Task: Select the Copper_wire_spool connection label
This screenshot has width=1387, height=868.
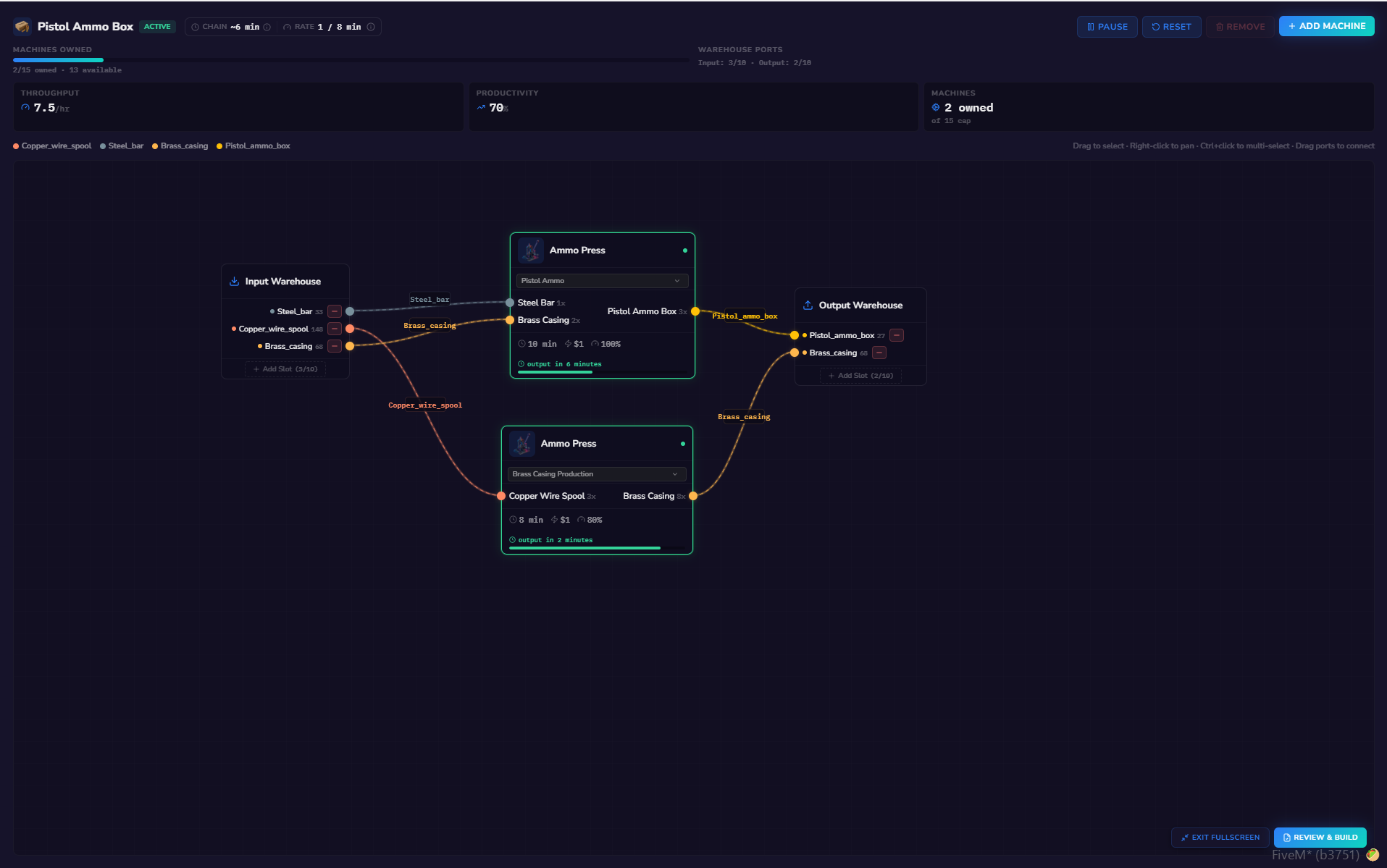Action: (x=425, y=405)
